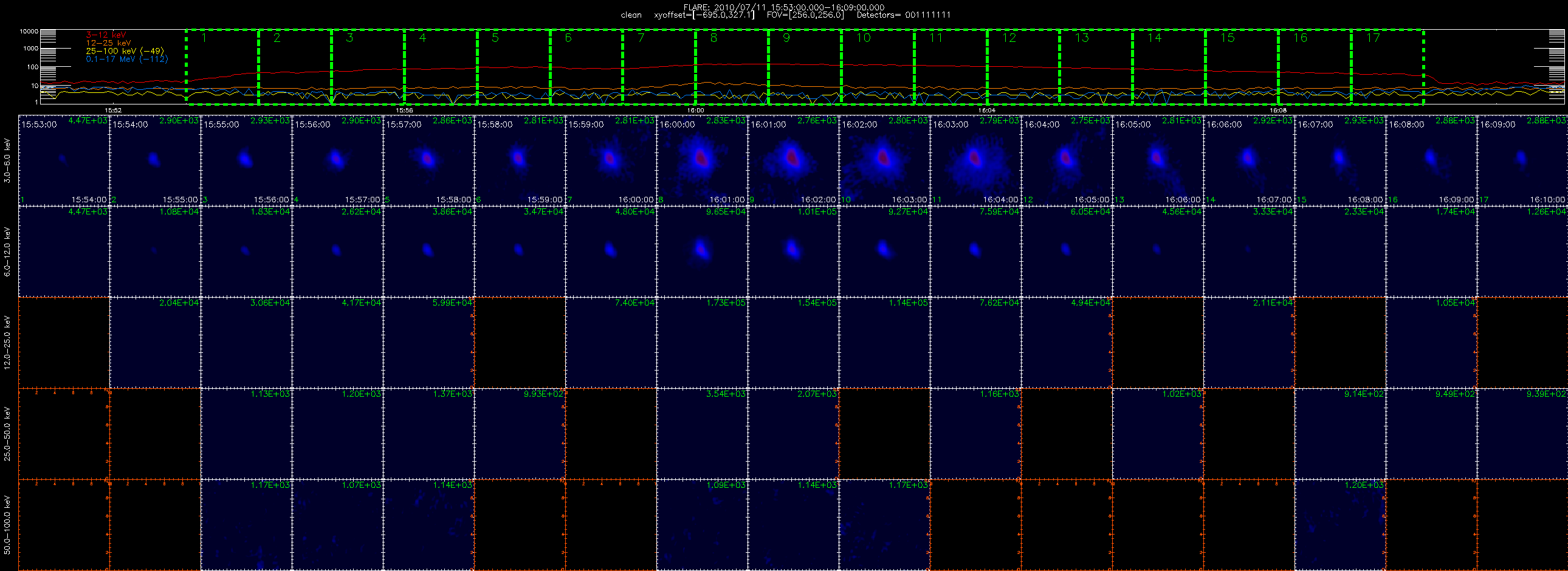Click interval 10 in the lightcurve plot
The image size is (1568, 571).
click(x=878, y=66)
